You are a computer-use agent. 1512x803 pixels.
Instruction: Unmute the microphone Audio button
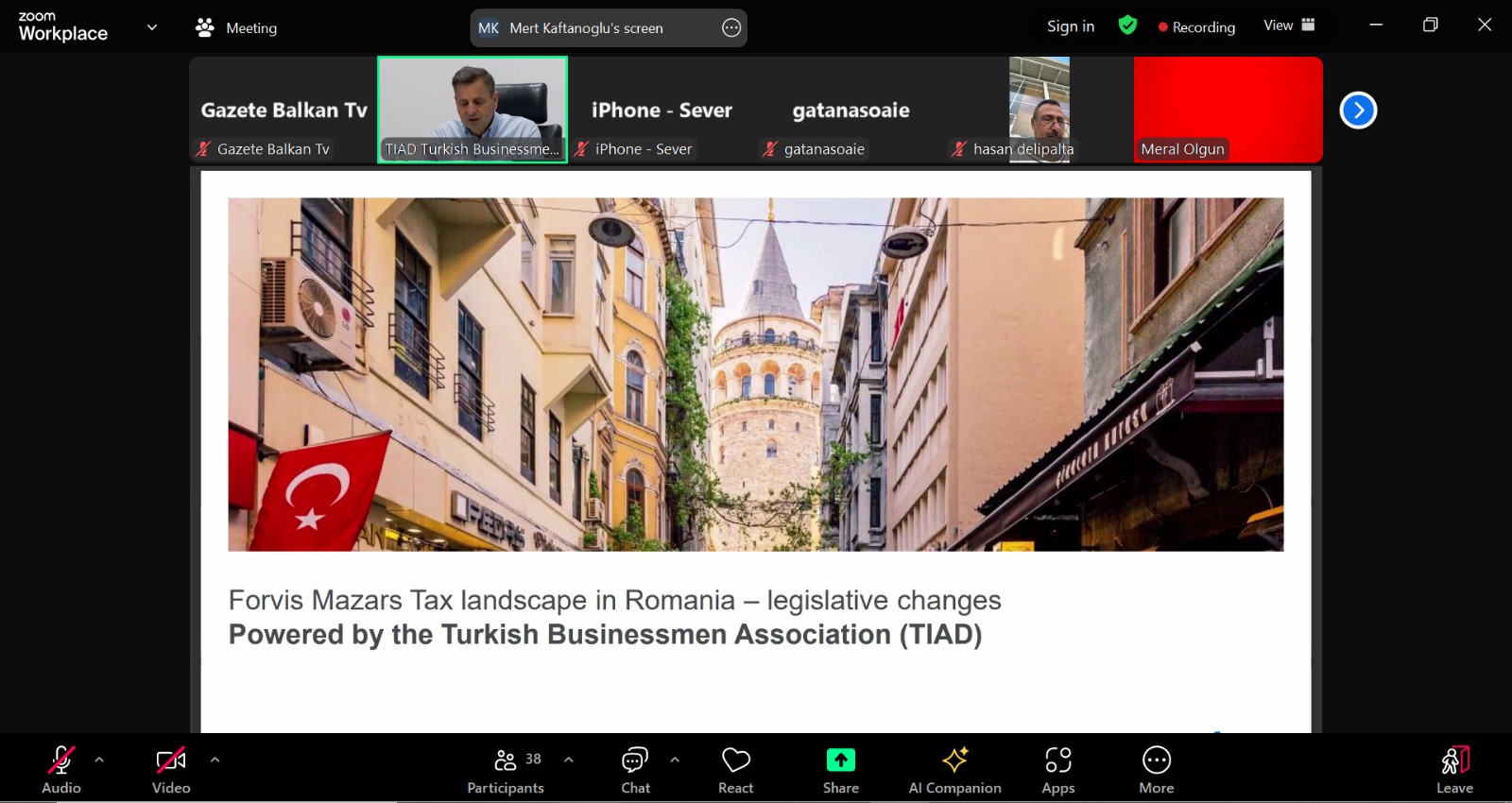coord(61,771)
